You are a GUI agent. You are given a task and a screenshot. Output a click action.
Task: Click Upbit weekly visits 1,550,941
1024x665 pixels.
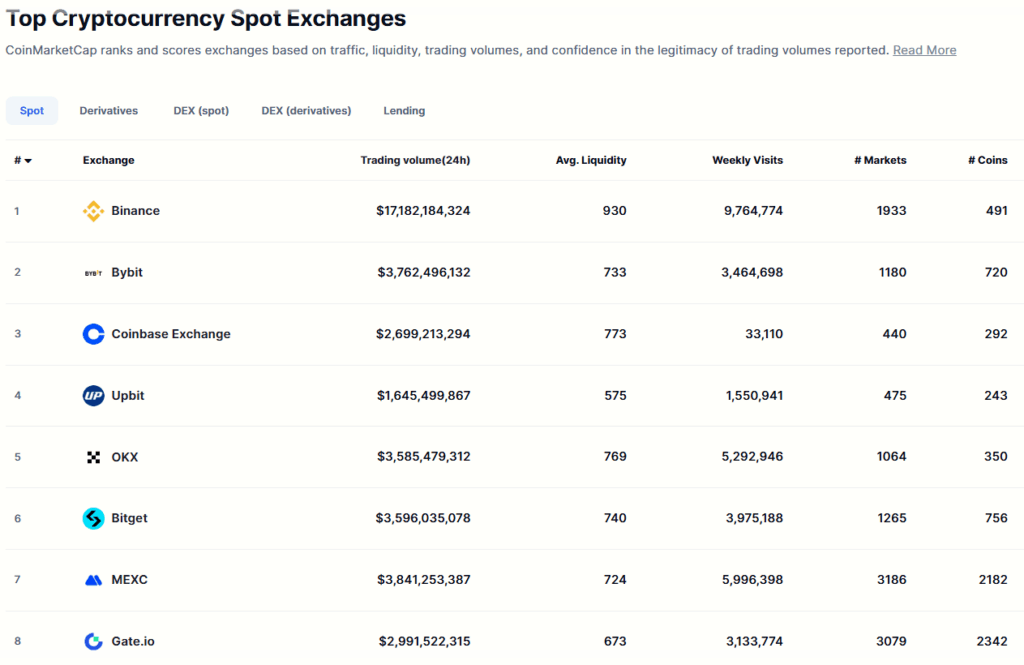(754, 395)
